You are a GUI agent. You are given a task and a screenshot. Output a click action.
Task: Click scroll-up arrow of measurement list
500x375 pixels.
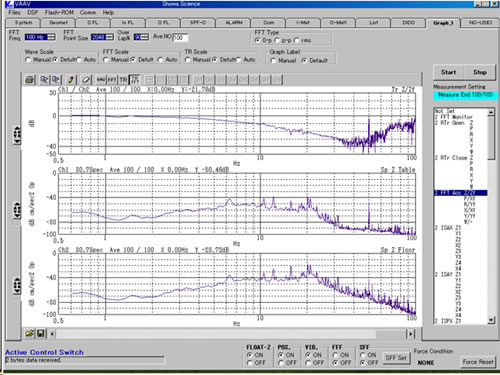coord(491,112)
